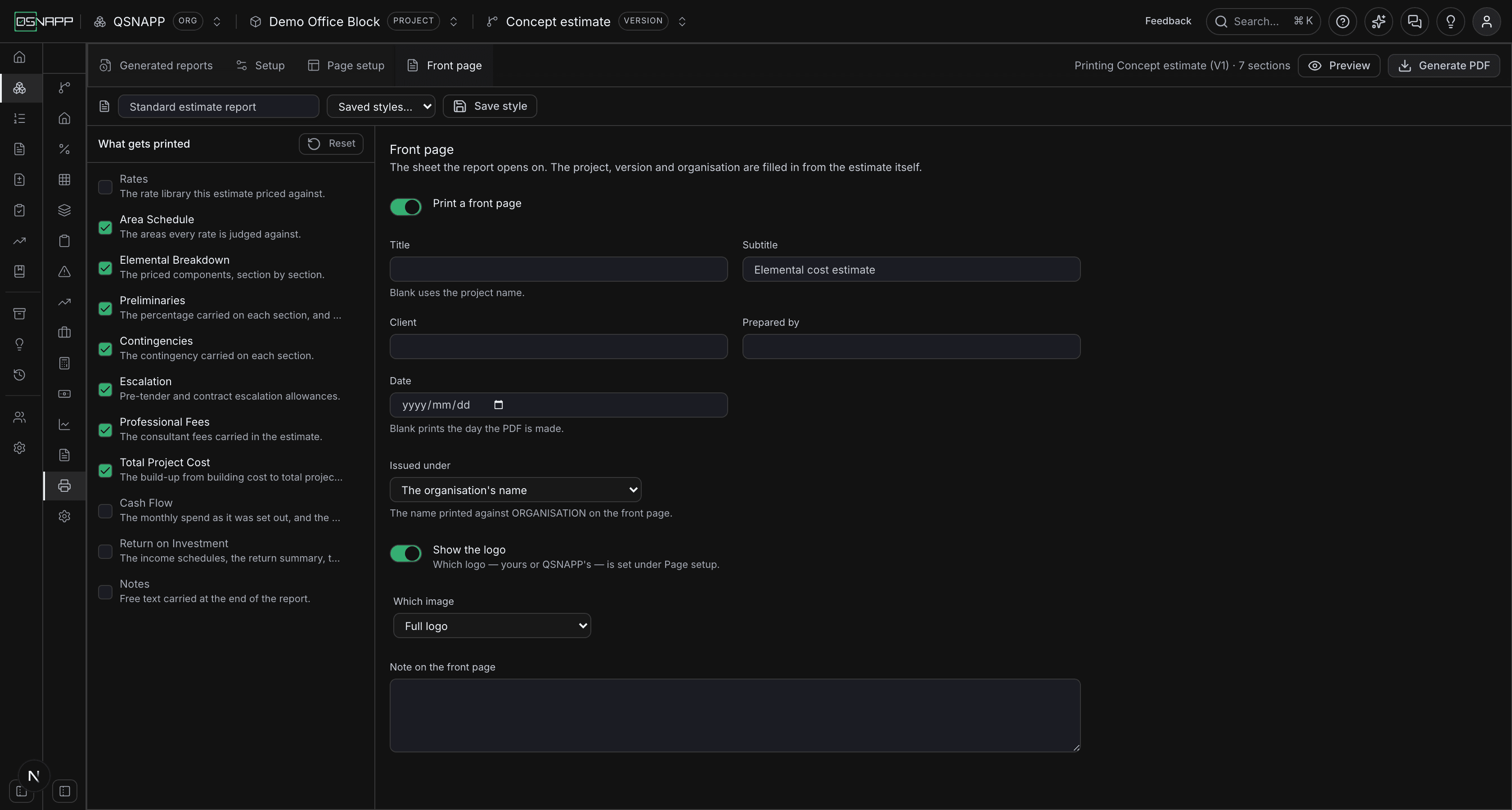Uncheck the Area Schedule checkbox
The image size is (1512, 810).
point(105,227)
